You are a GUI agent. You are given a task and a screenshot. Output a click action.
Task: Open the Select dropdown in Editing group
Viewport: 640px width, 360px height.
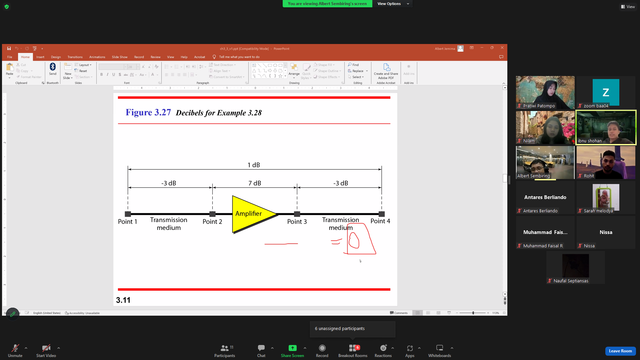(x=356, y=77)
